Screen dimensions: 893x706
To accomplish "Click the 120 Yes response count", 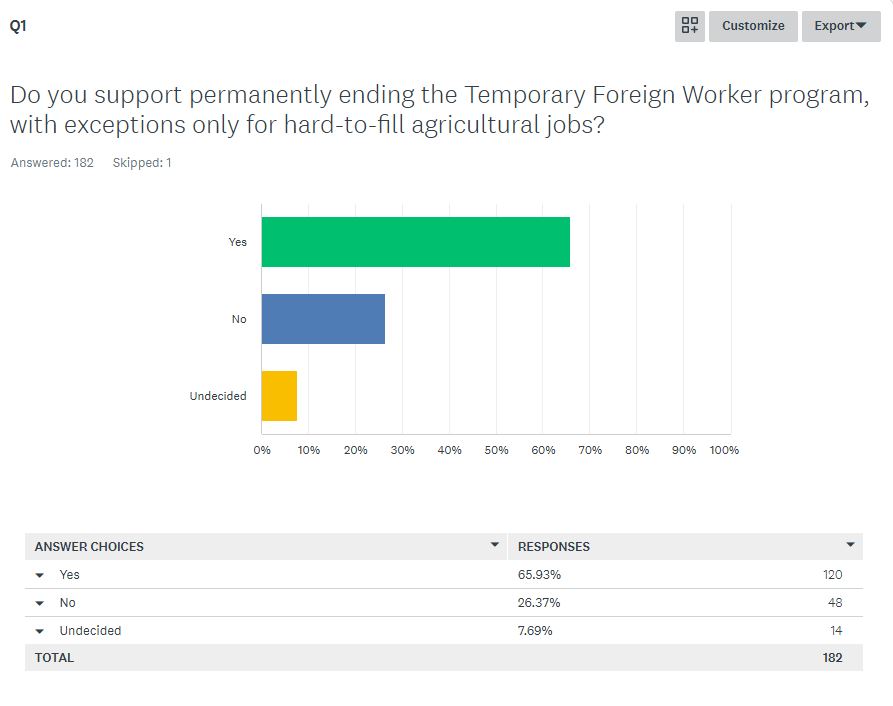I will tap(832, 575).
